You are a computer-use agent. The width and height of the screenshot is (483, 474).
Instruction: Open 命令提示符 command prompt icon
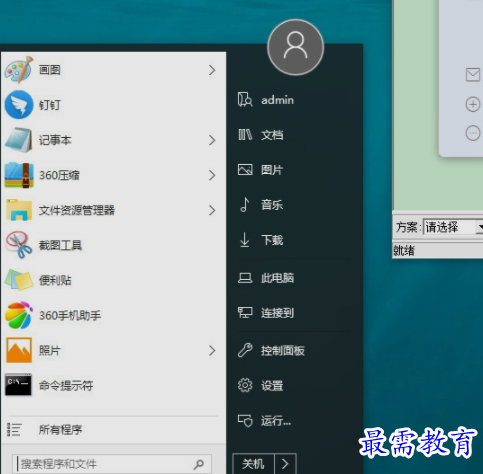18,385
